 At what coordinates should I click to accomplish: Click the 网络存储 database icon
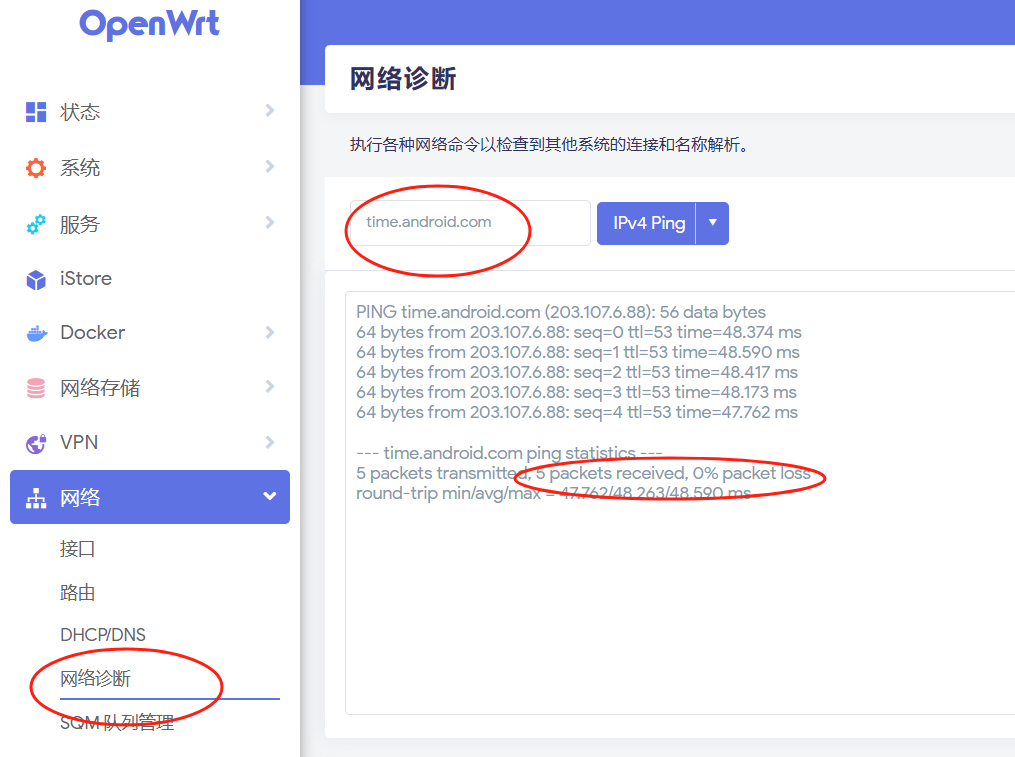pyautogui.click(x=36, y=388)
